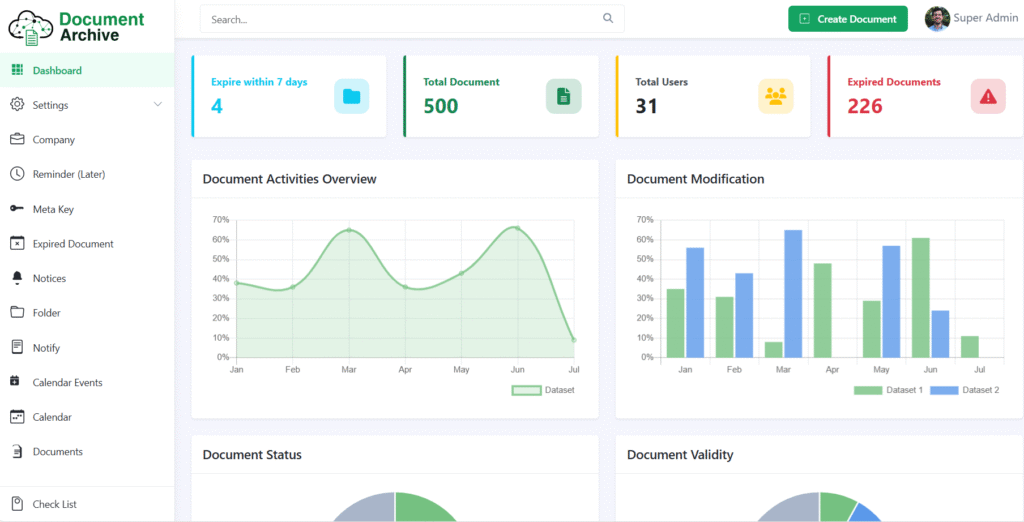Click the blue folder icon on expiry card
This screenshot has height=522, width=1024.
coord(351,96)
